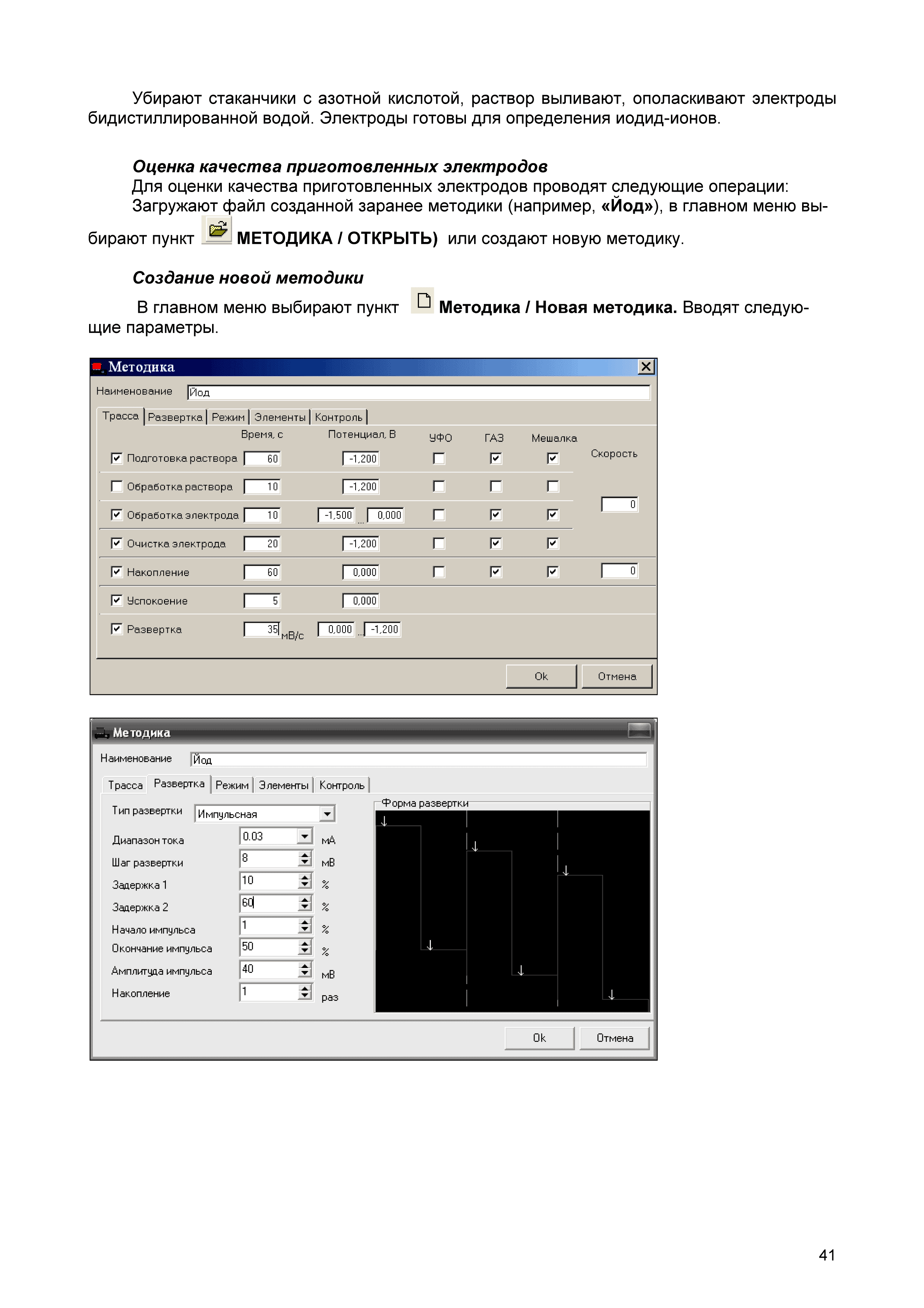
Task: Click the Задержка 2 spinner arrows
Action: pos(305,903)
